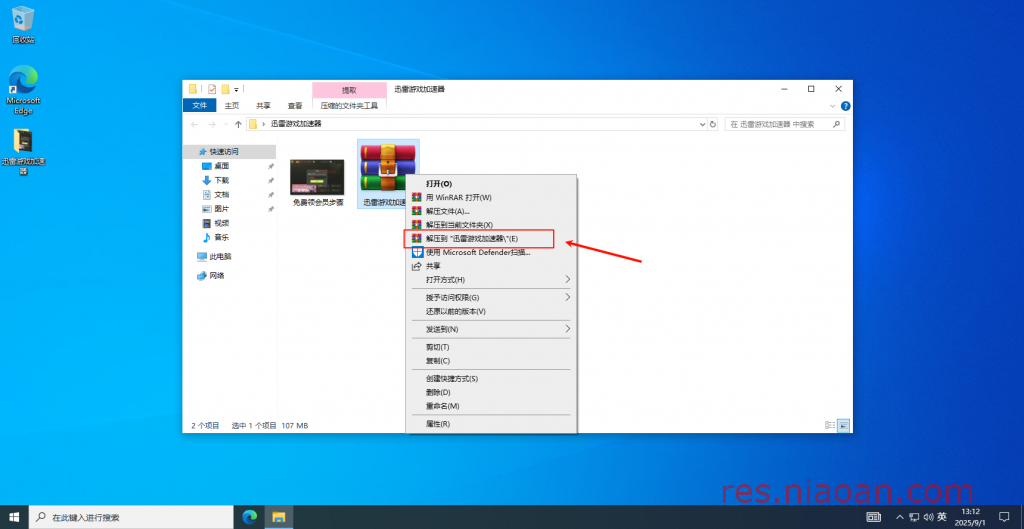
Task: Open the 文件 ribbon tab
Action: (199, 105)
